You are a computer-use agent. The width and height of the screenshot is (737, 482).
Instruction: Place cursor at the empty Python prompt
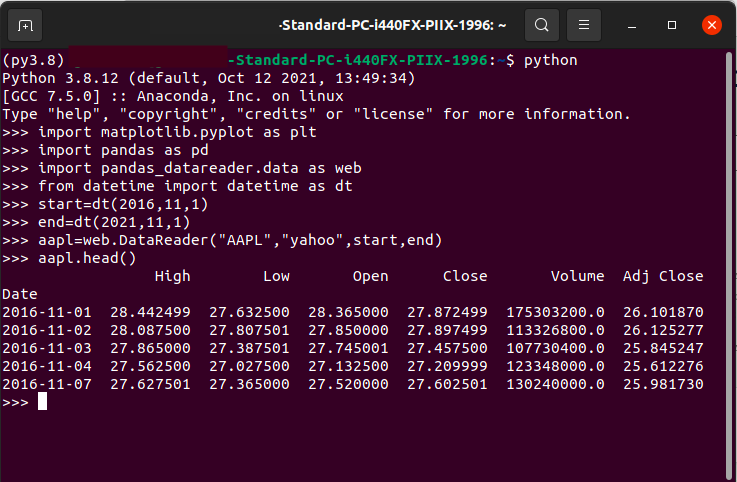tap(42, 402)
